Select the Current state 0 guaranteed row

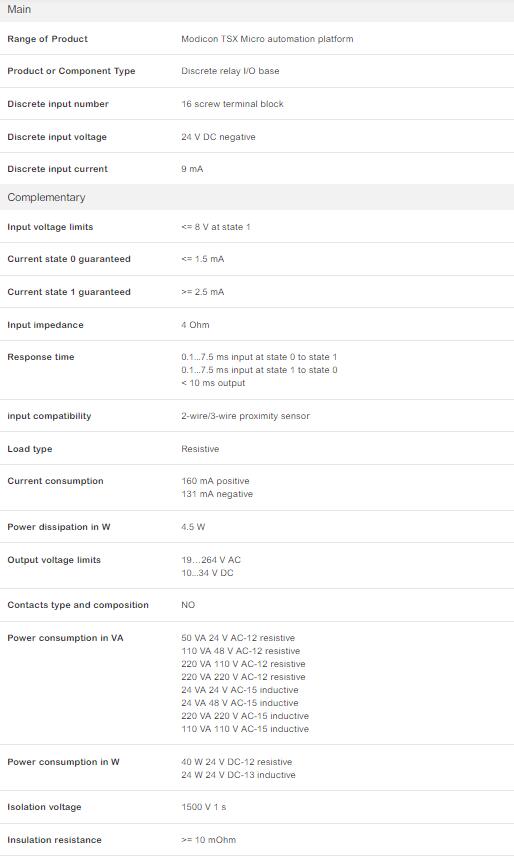pos(257,259)
